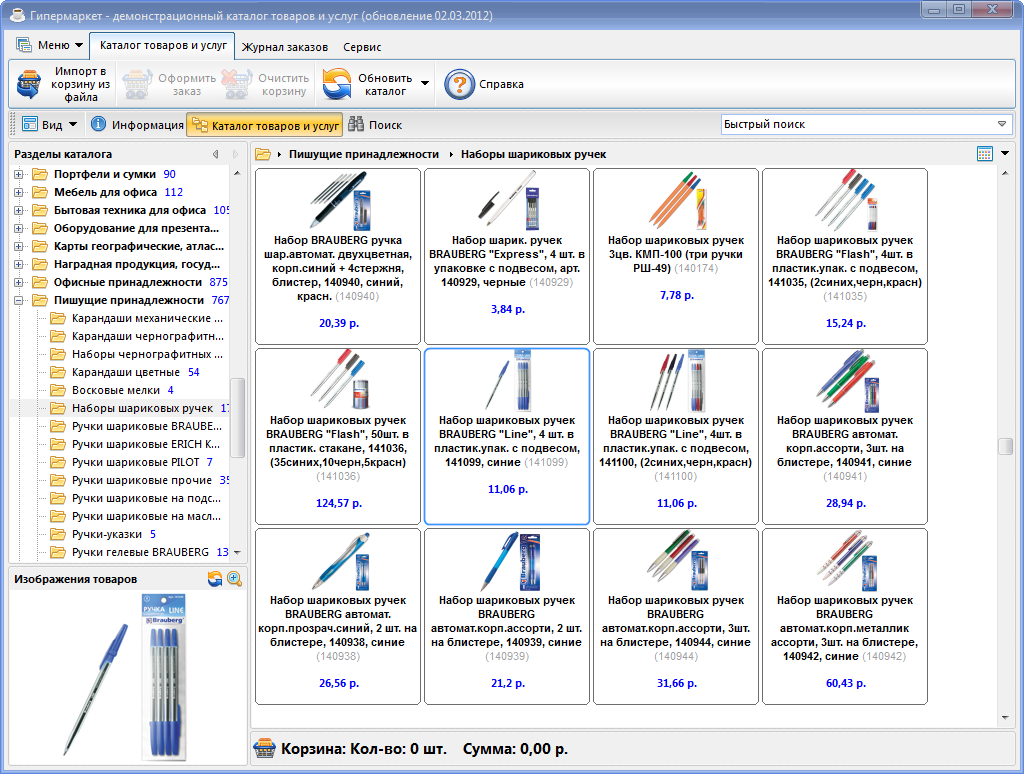Click Импорт в корзину из файла
Screen dimensions: 1024x774
pos(64,84)
